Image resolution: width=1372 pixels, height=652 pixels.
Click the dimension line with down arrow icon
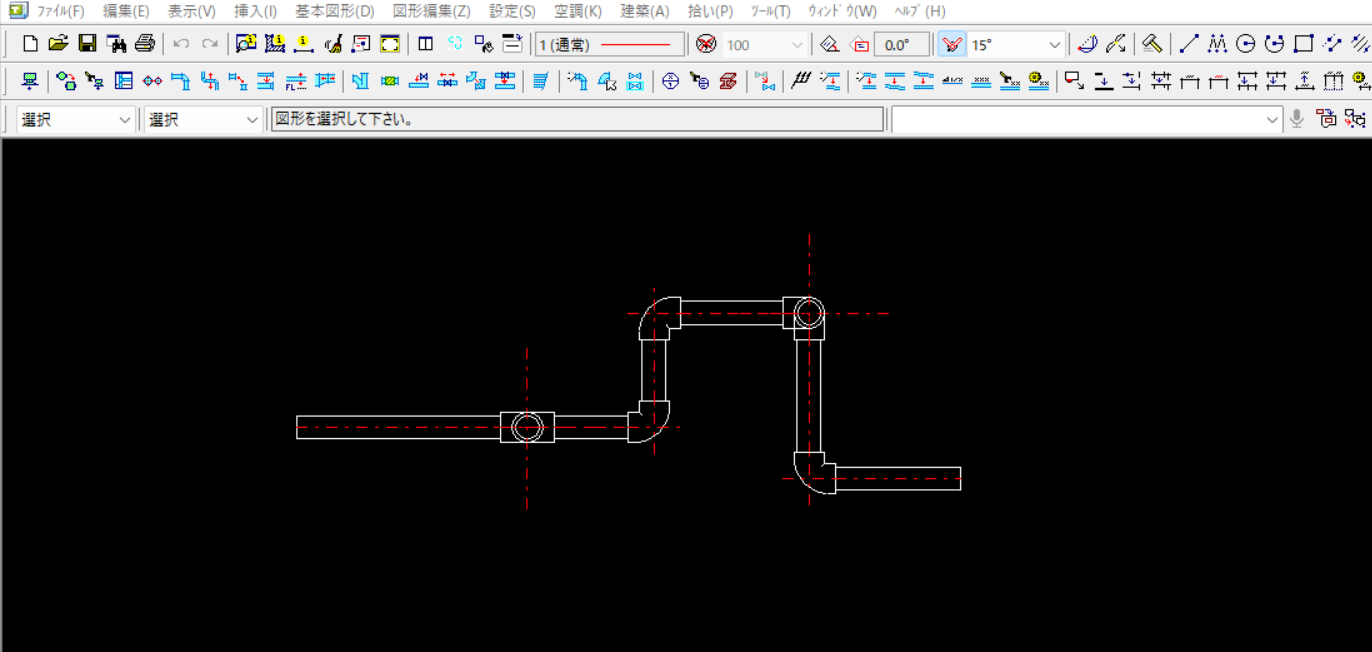point(1103,81)
